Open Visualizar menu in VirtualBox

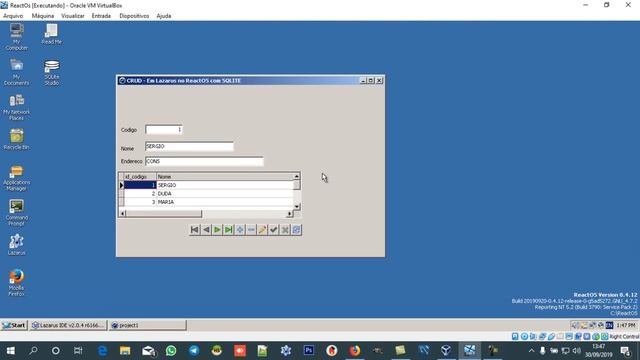(x=73, y=16)
